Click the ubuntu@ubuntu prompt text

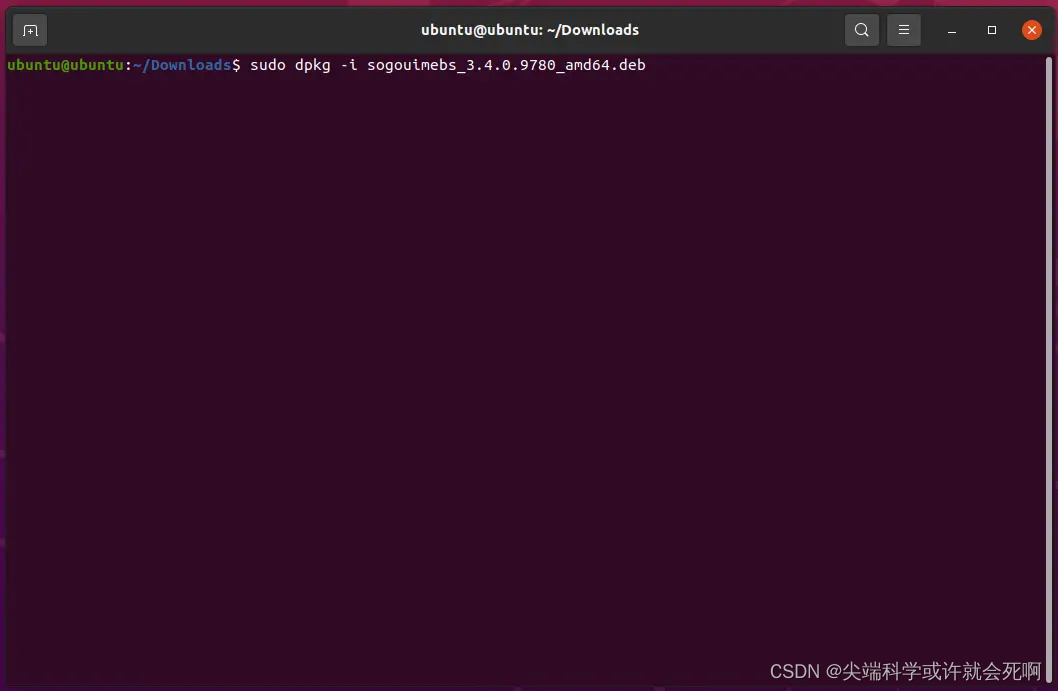click(65, 65)
